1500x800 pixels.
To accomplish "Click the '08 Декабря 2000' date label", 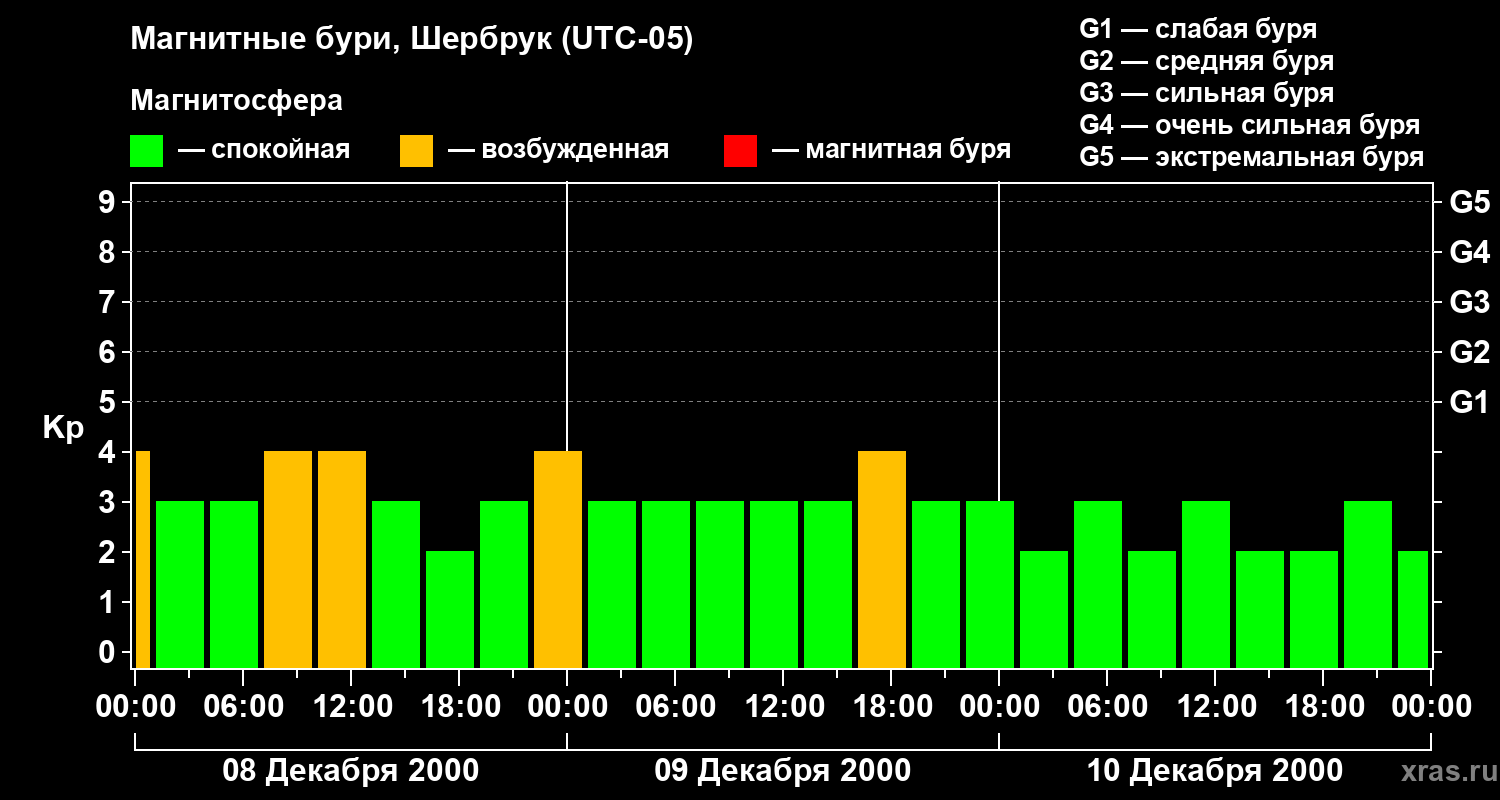I will pyautogui.click(x=350, y=771).
